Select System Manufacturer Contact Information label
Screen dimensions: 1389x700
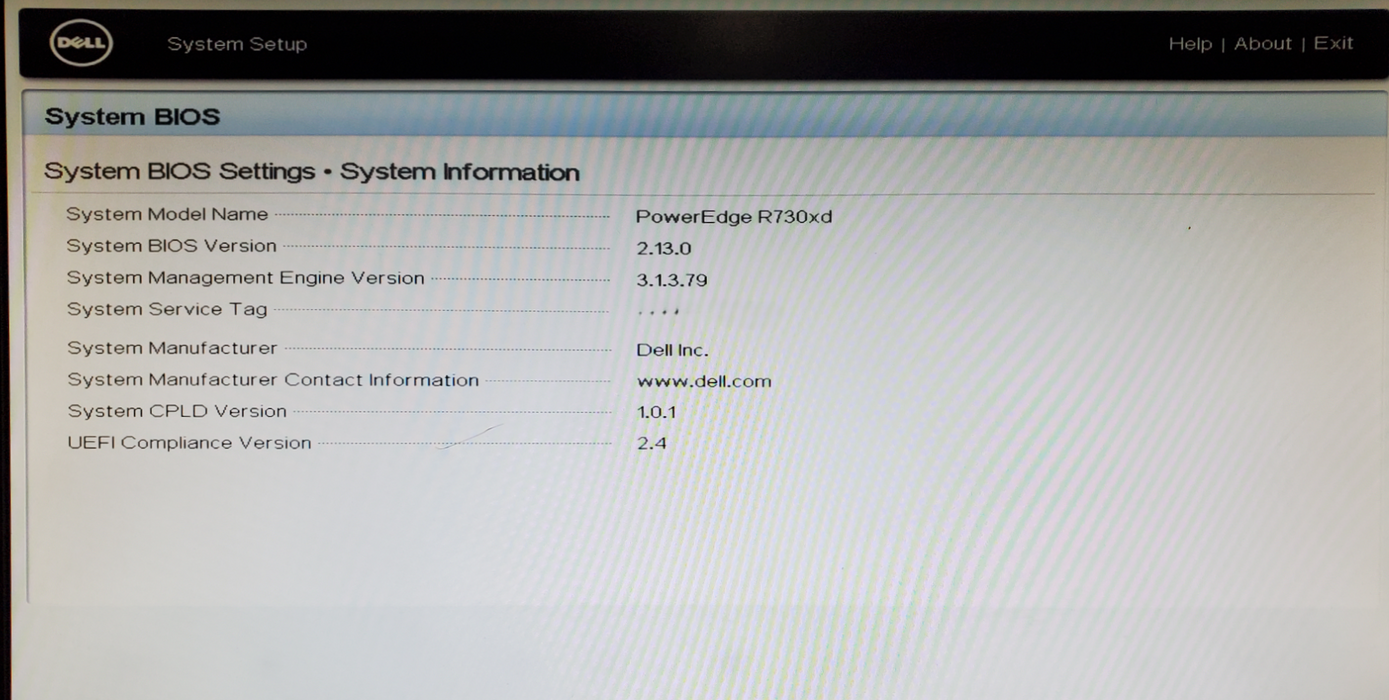pos(273,380)
